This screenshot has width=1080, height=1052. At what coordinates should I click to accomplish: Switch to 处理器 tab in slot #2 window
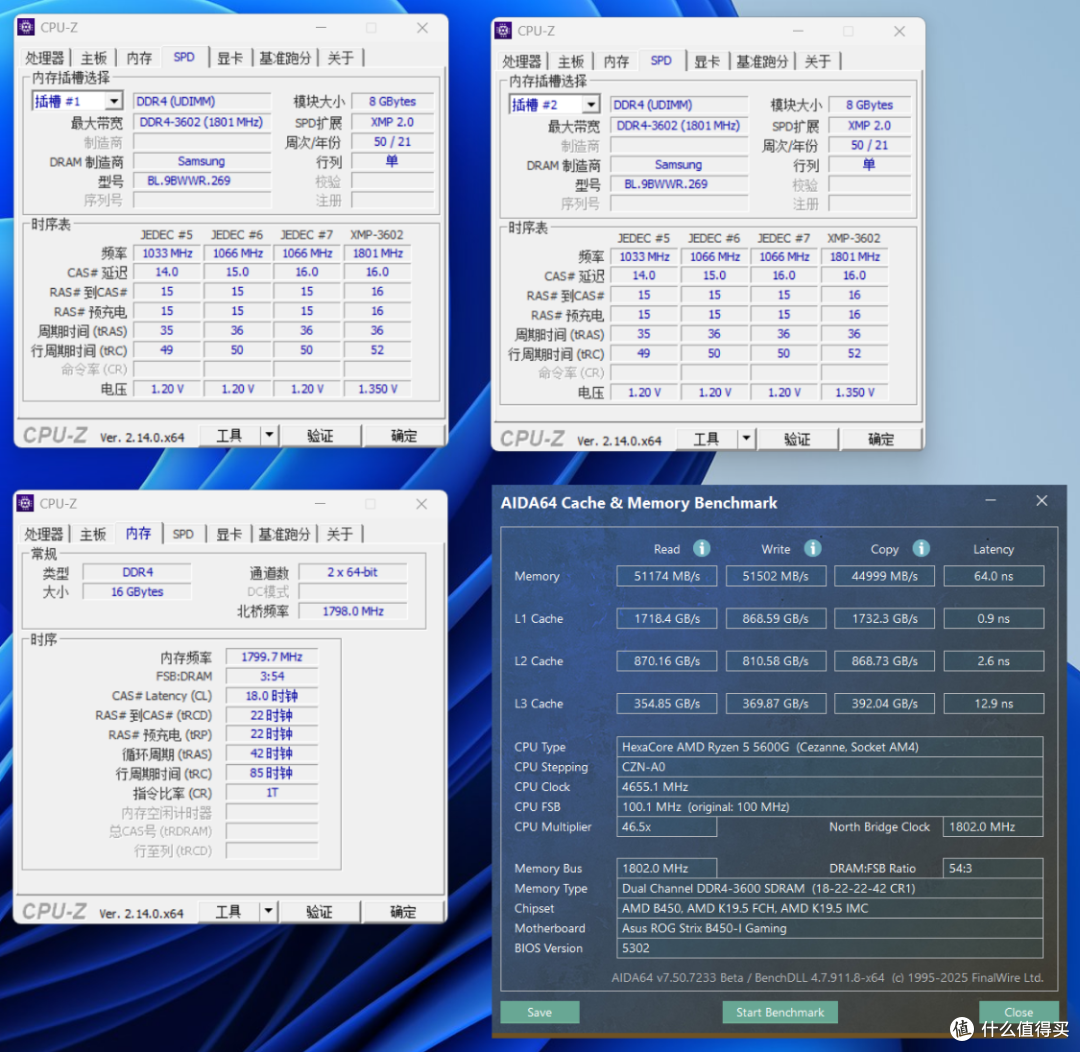click(522, 61)
